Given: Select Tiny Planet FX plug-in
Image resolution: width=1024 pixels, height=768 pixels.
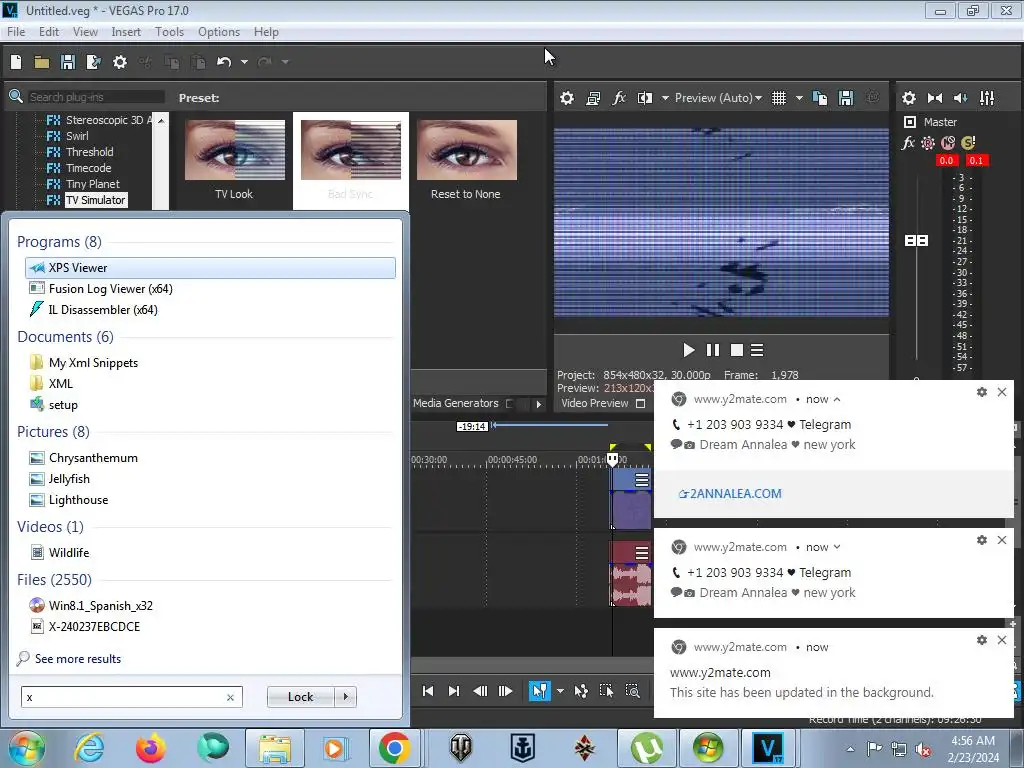Looking at the screenshot, I should coord(92,184).
